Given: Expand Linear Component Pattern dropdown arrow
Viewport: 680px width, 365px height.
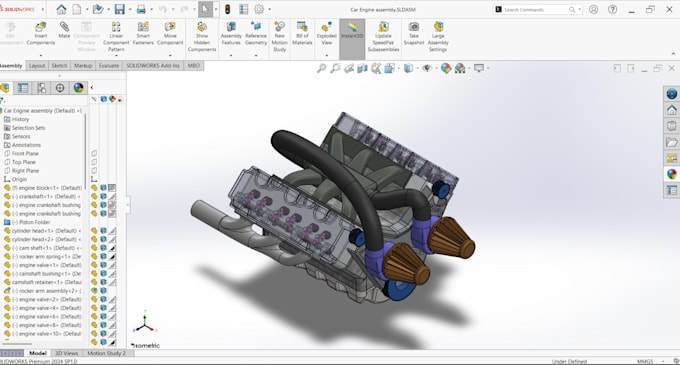Looking at the screenshot, I should coord(116,55).
